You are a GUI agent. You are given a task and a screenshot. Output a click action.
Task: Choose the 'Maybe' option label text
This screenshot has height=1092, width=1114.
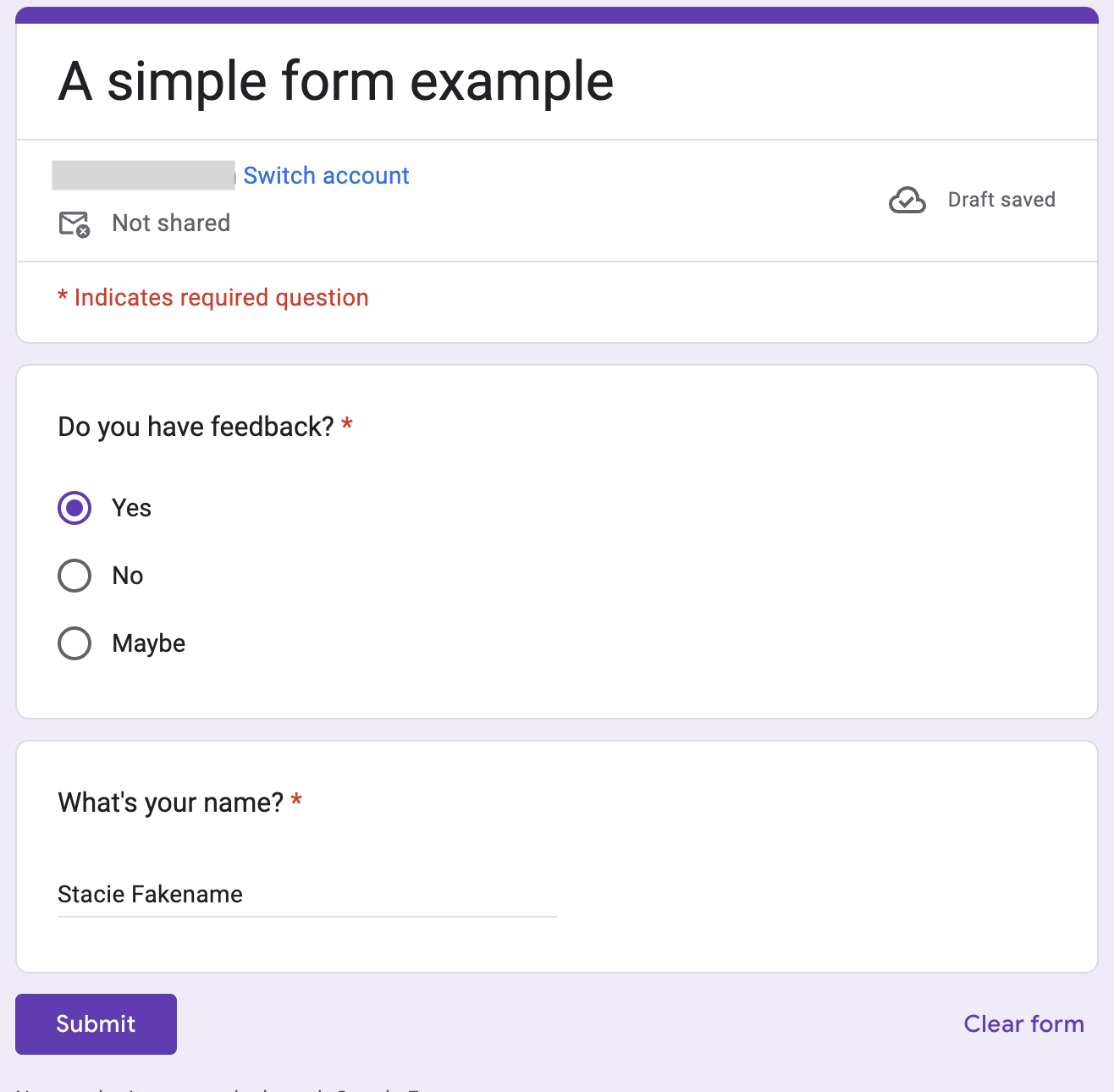tap(149, 643)
